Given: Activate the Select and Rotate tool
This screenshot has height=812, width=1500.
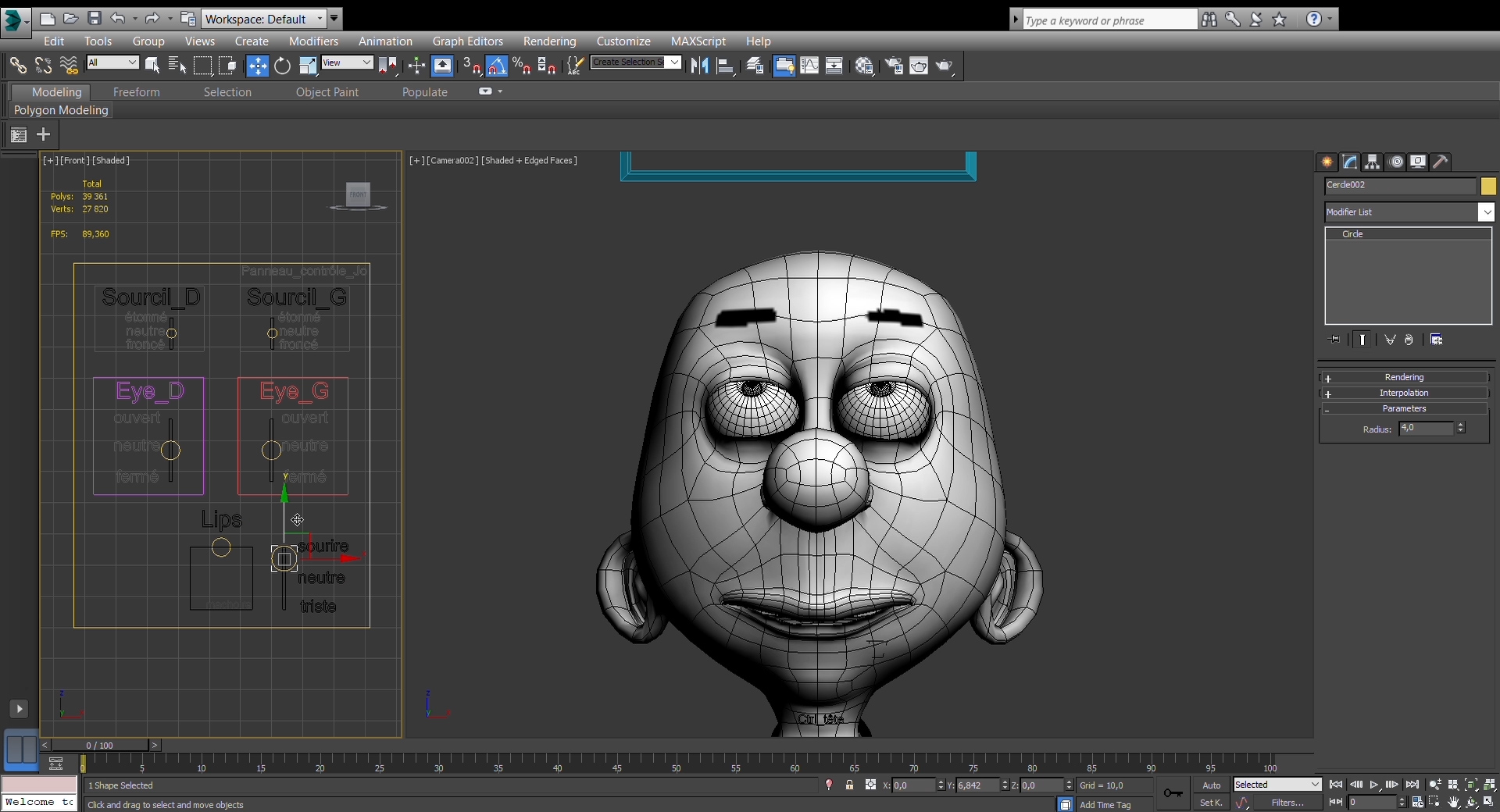Looking at the screenshot, I should [x=283, y=66].
